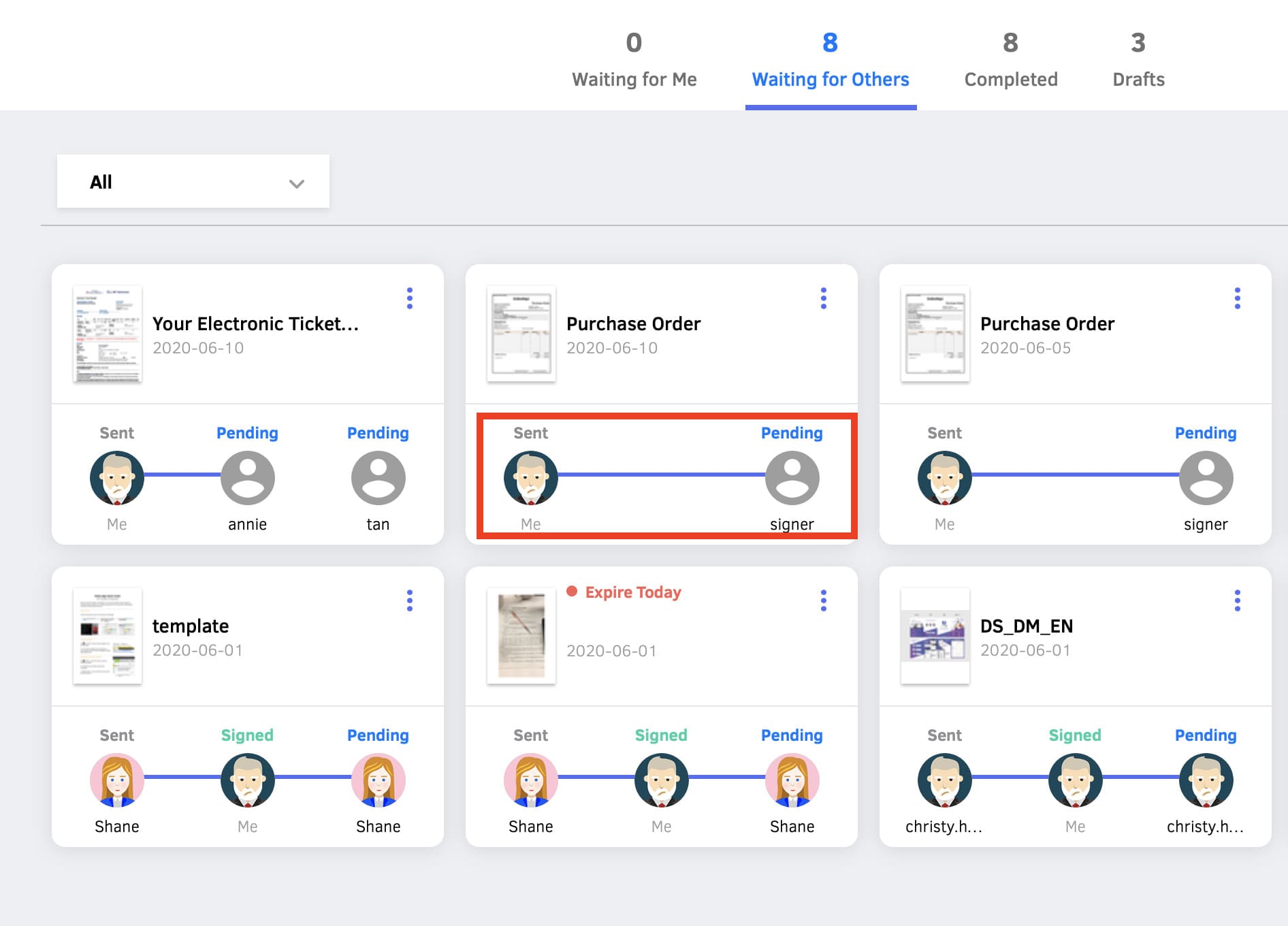Click tan's pending signer avatar
Viewport: 1288px width, 926px height.
pos(378,478)
